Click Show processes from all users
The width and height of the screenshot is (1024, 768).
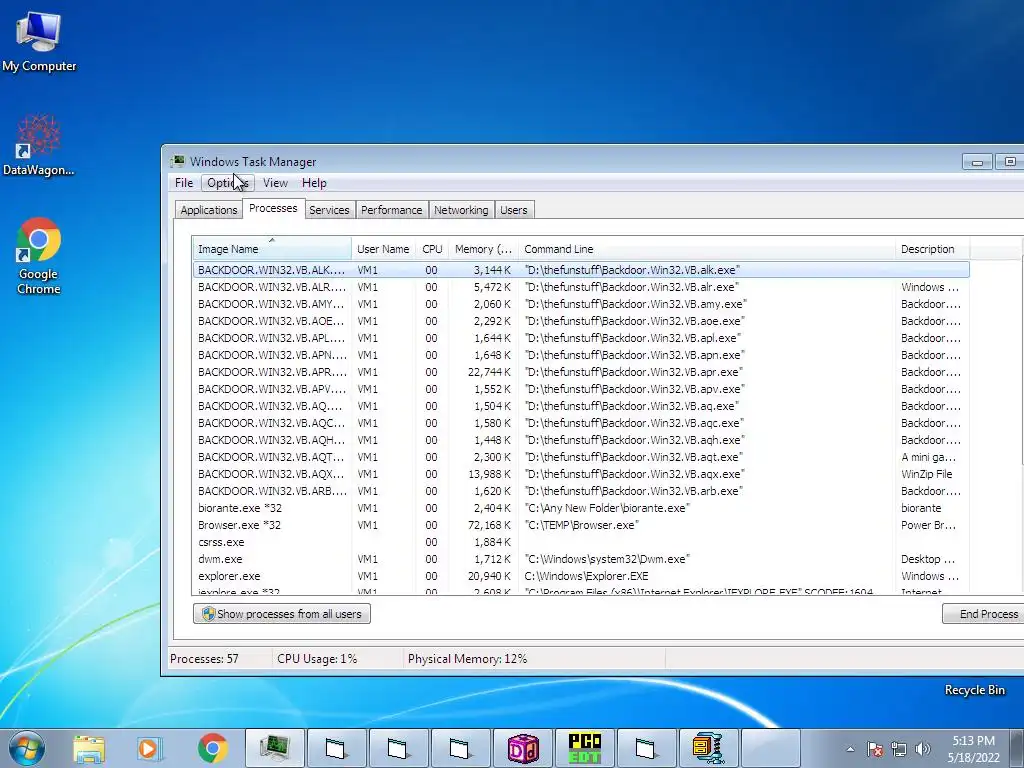tap(281, 613)
